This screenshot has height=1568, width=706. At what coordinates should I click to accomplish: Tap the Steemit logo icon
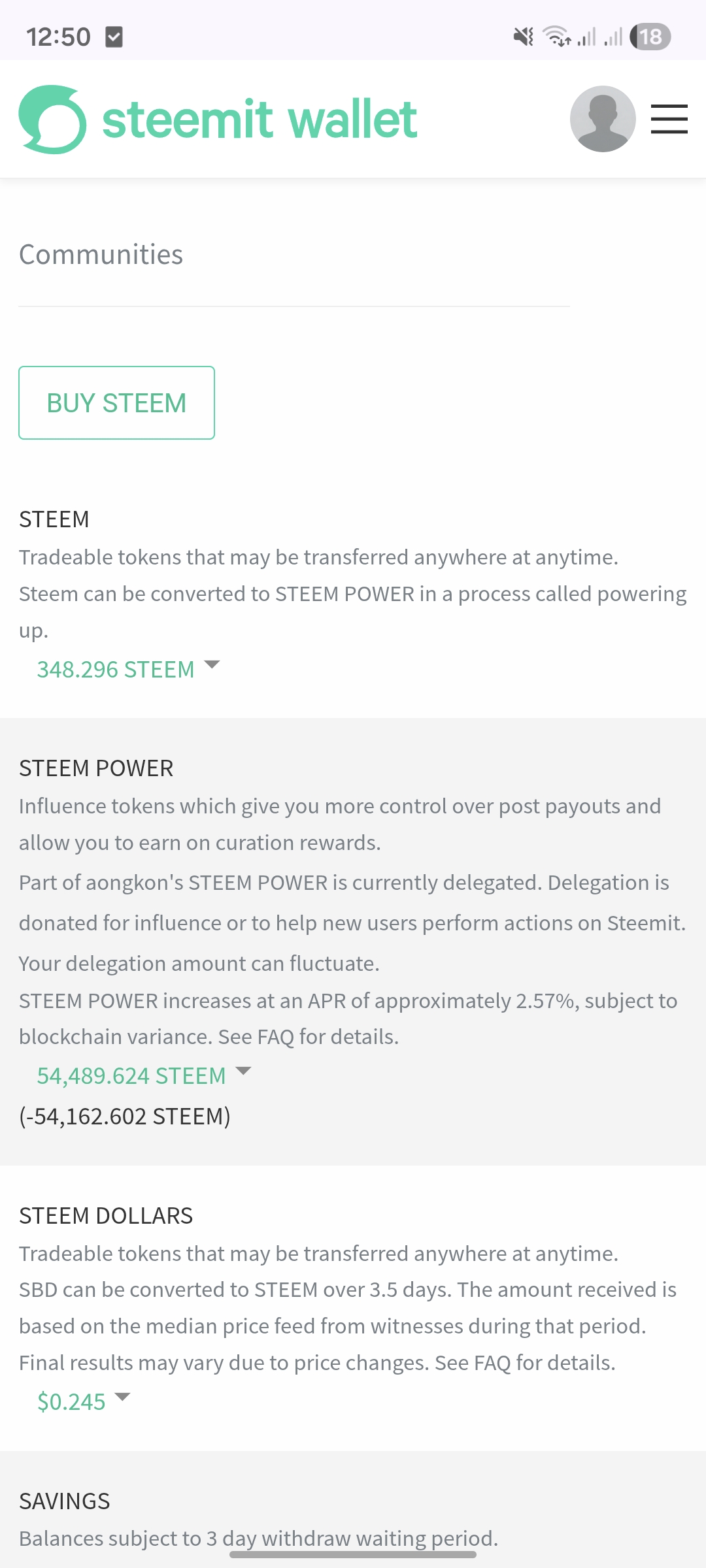[52, 120]
